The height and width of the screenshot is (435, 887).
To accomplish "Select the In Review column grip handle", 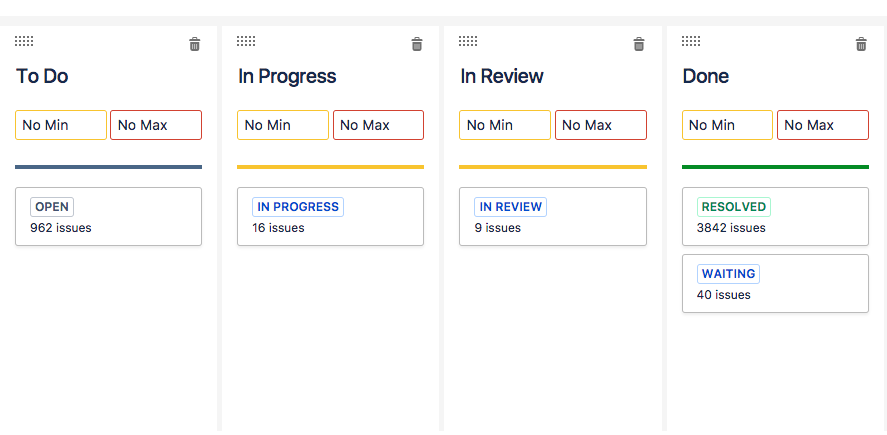I will 468,41.
